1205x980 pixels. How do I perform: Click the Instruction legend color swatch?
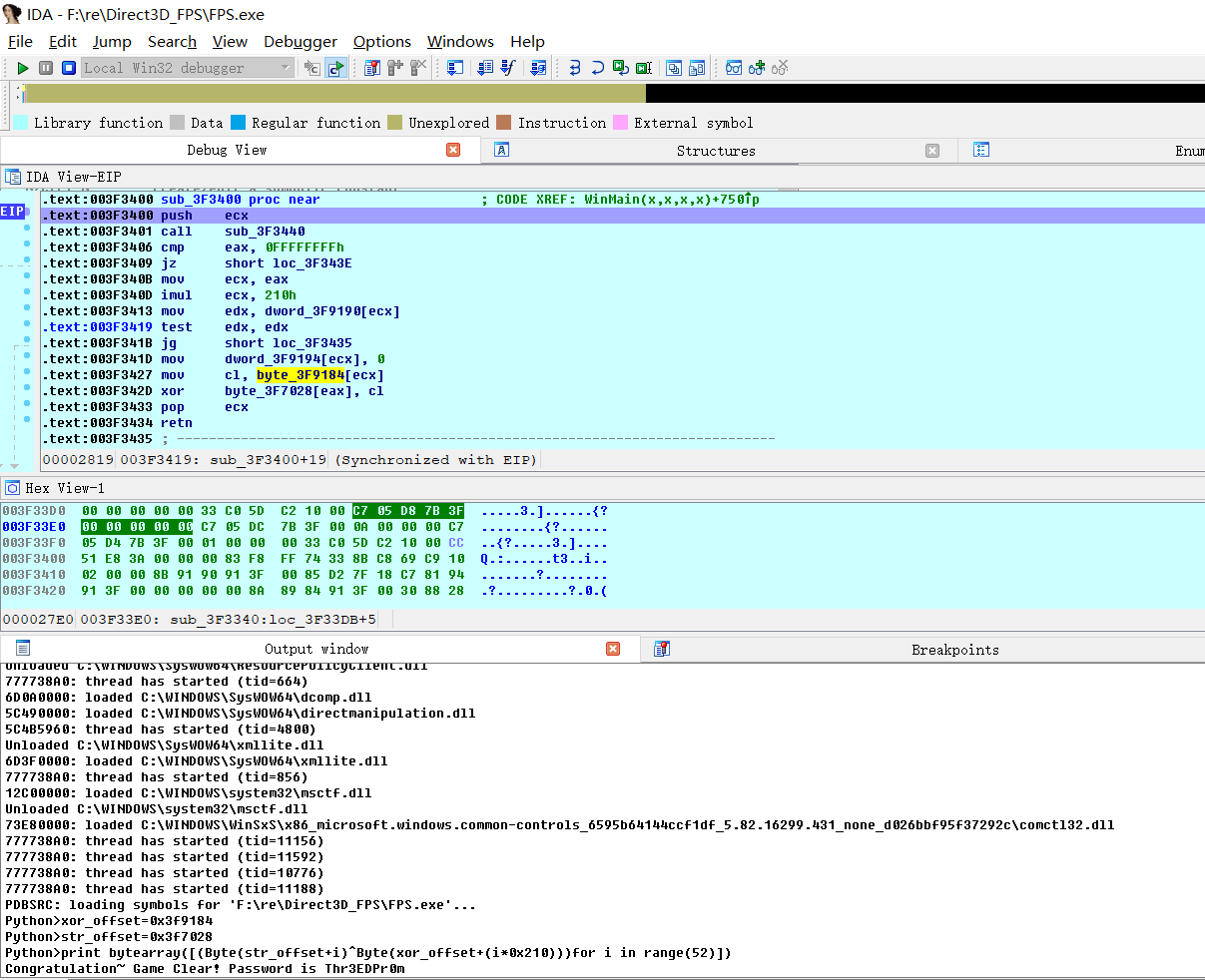(x=504, y=123)
